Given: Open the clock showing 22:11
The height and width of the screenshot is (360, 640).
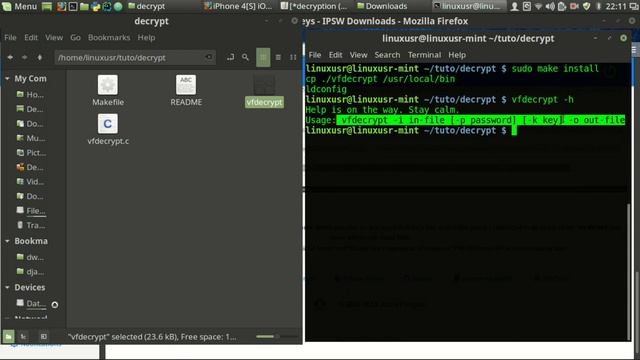Looking at the screenshot, I should point(616,6).
